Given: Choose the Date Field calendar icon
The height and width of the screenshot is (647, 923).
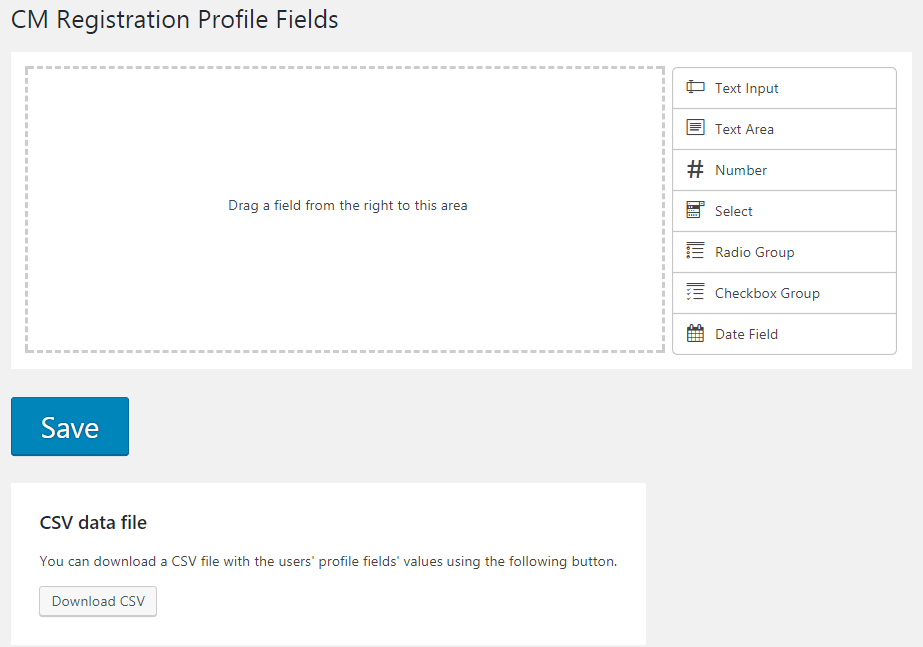Looking at the screenshot, I should pos(695,334).
